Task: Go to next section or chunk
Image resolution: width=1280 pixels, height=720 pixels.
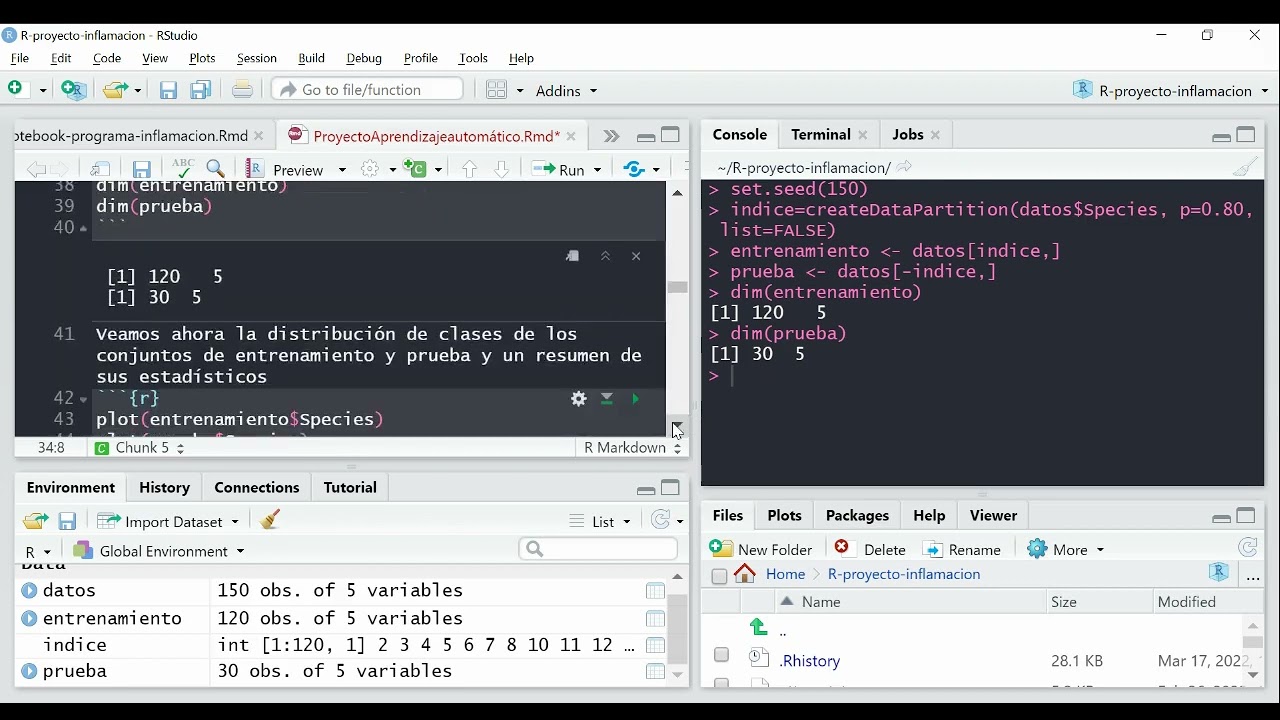Action: (x=502, y=169)
